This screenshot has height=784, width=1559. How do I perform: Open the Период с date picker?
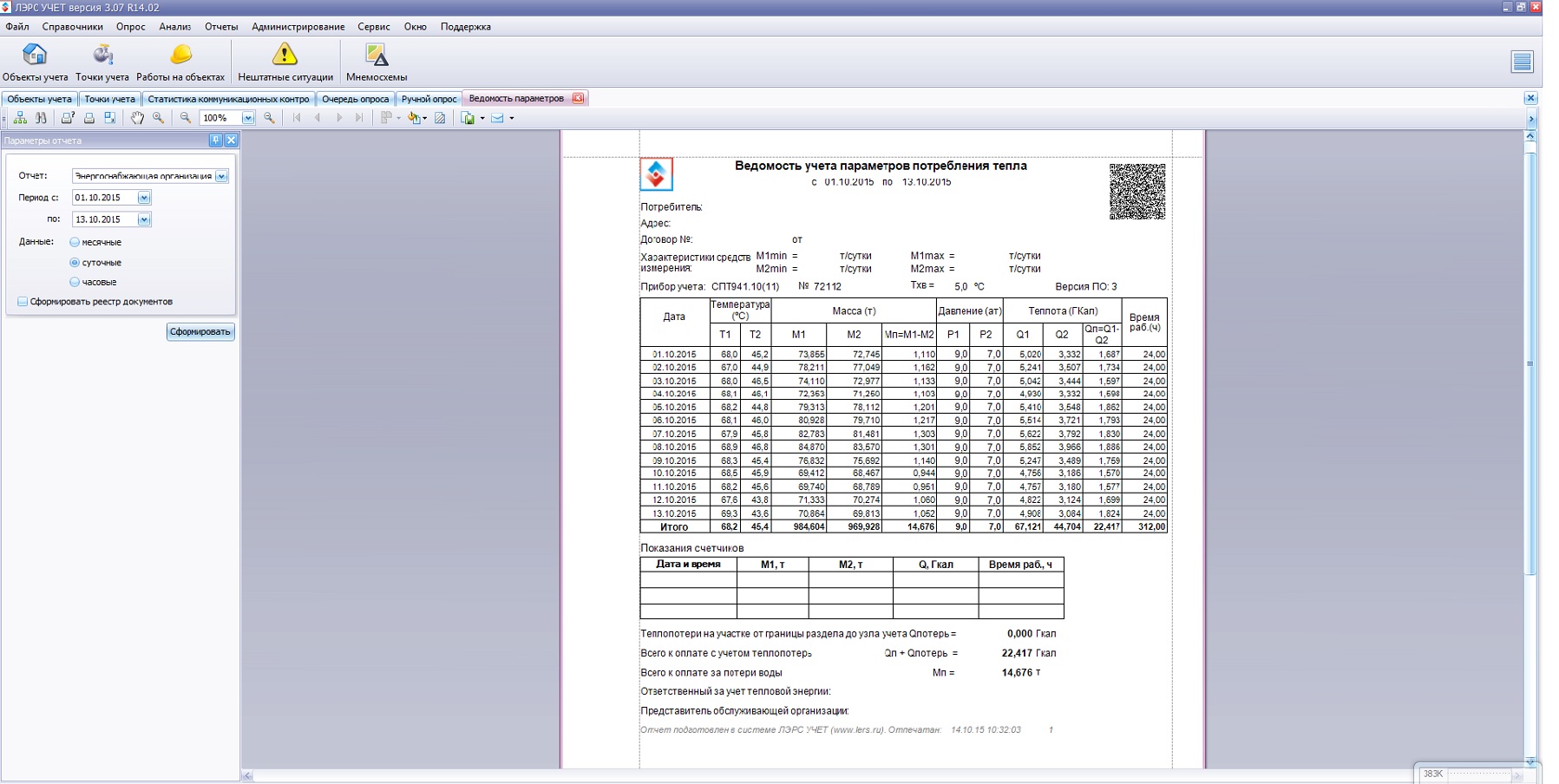coord(144,198)
